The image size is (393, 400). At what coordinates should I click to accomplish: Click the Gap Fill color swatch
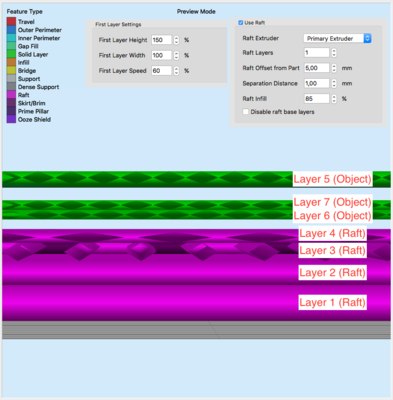click(x=11, y=46)
